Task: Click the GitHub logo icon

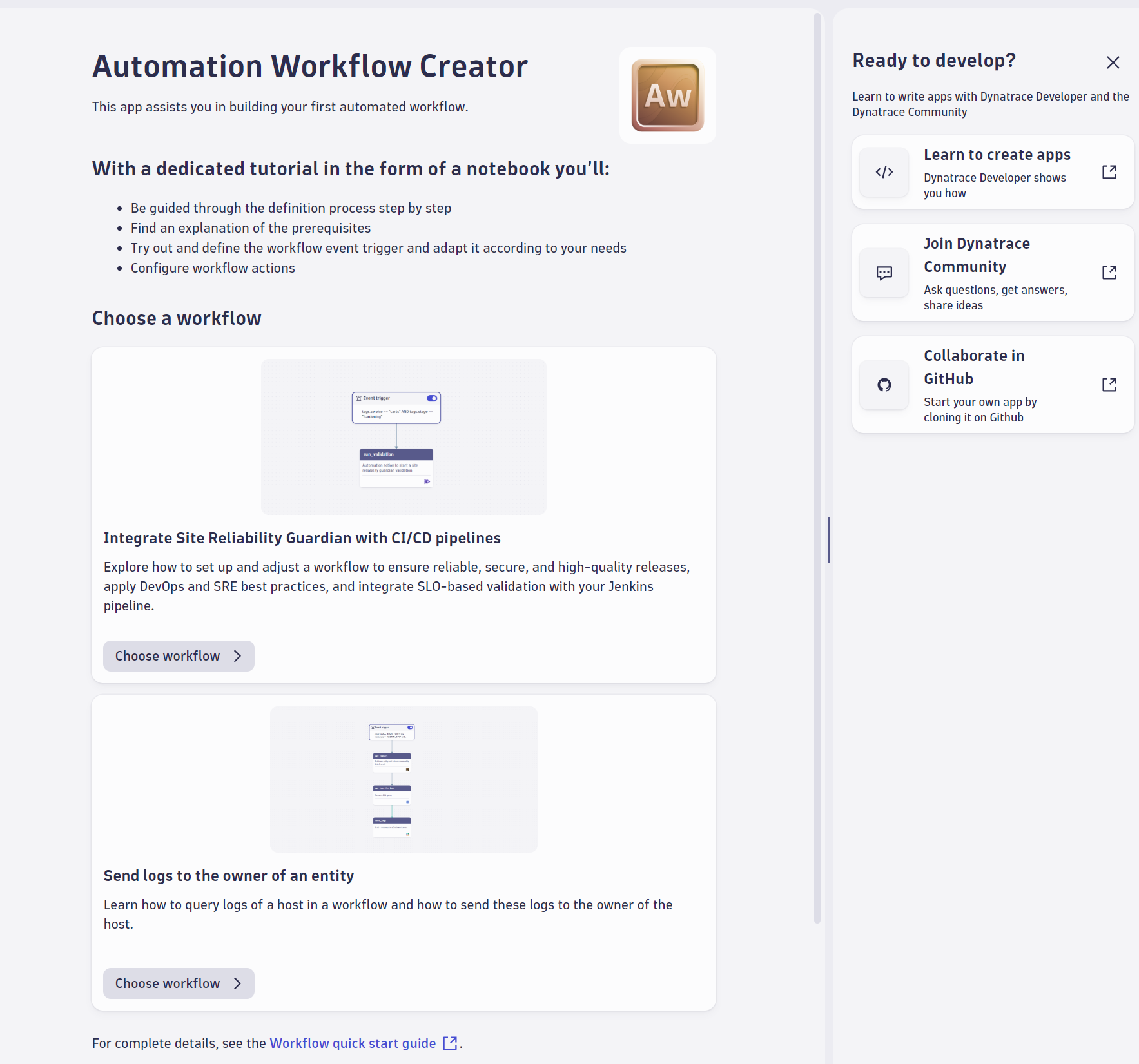Action: [x=884, y=385]
